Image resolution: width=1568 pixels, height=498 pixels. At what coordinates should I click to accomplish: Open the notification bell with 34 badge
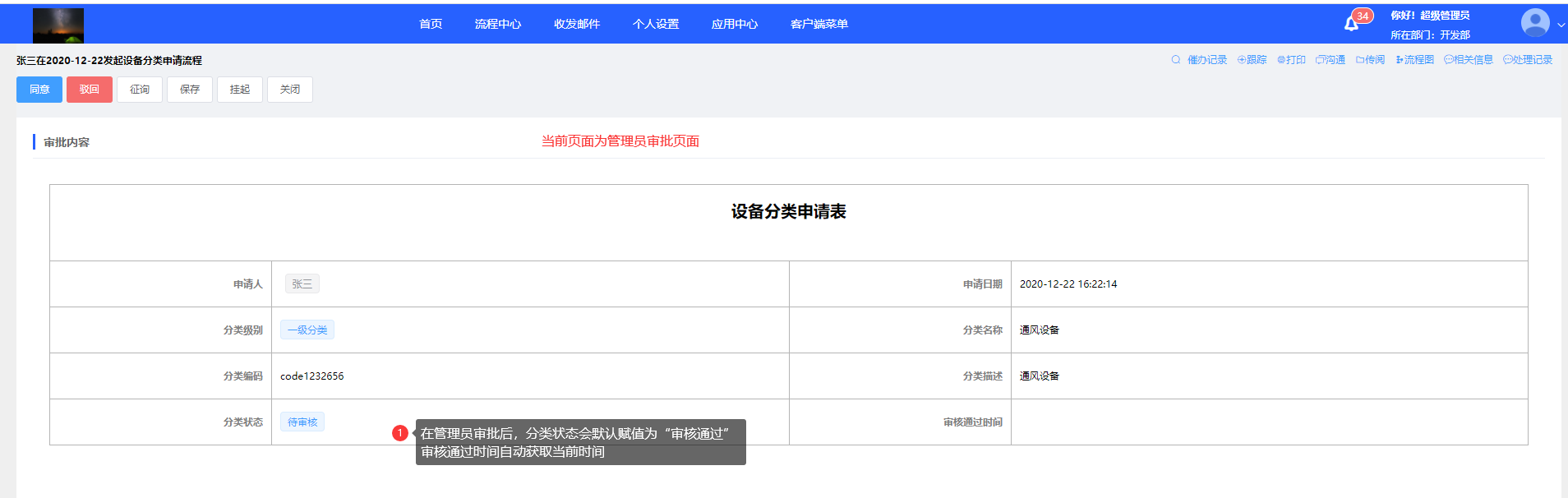point(1352,24)
